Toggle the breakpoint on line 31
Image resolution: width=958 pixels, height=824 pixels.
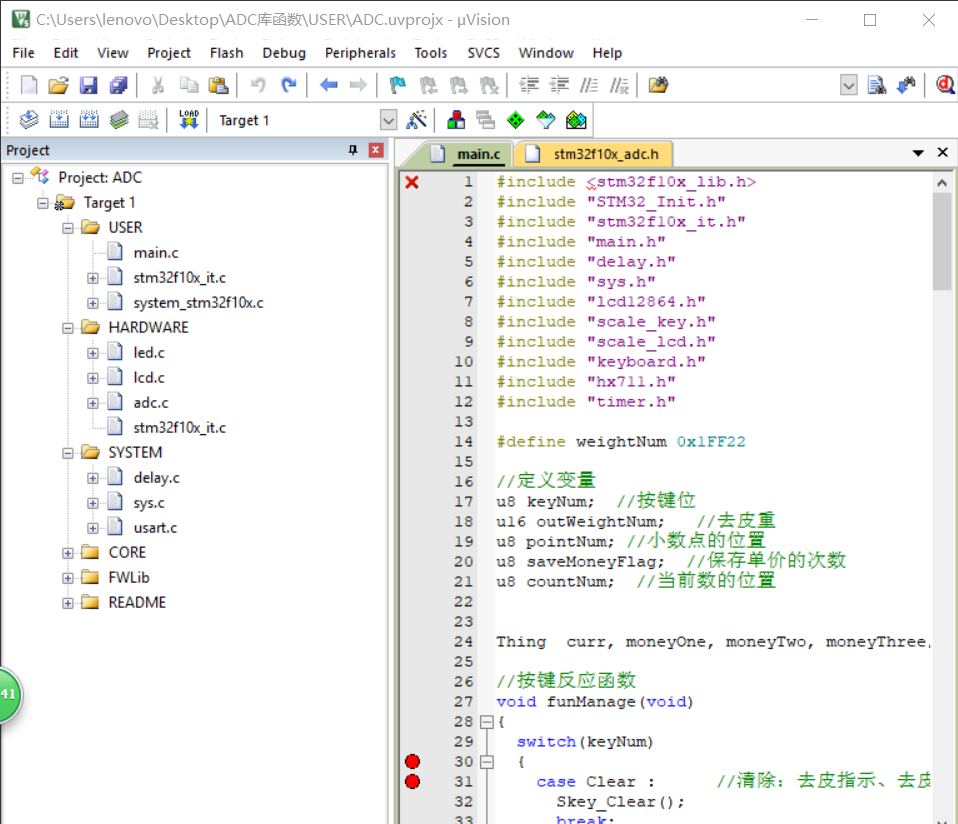412,781
